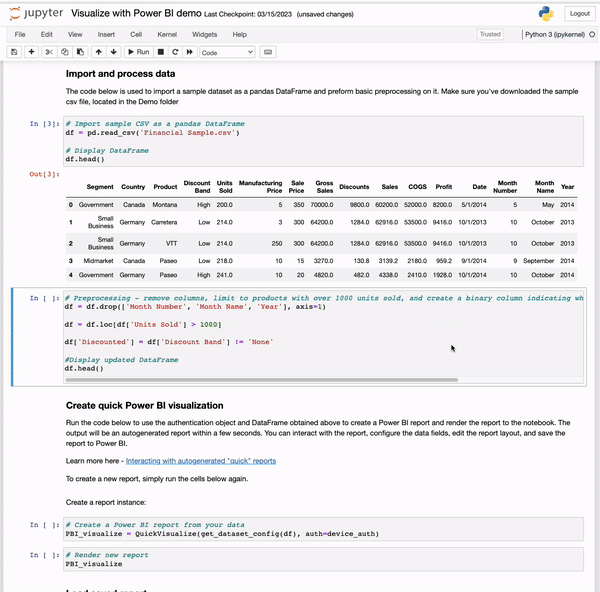Screen dimensions: 600x592
Task: Open the Help menu
Action: (240, 34)
